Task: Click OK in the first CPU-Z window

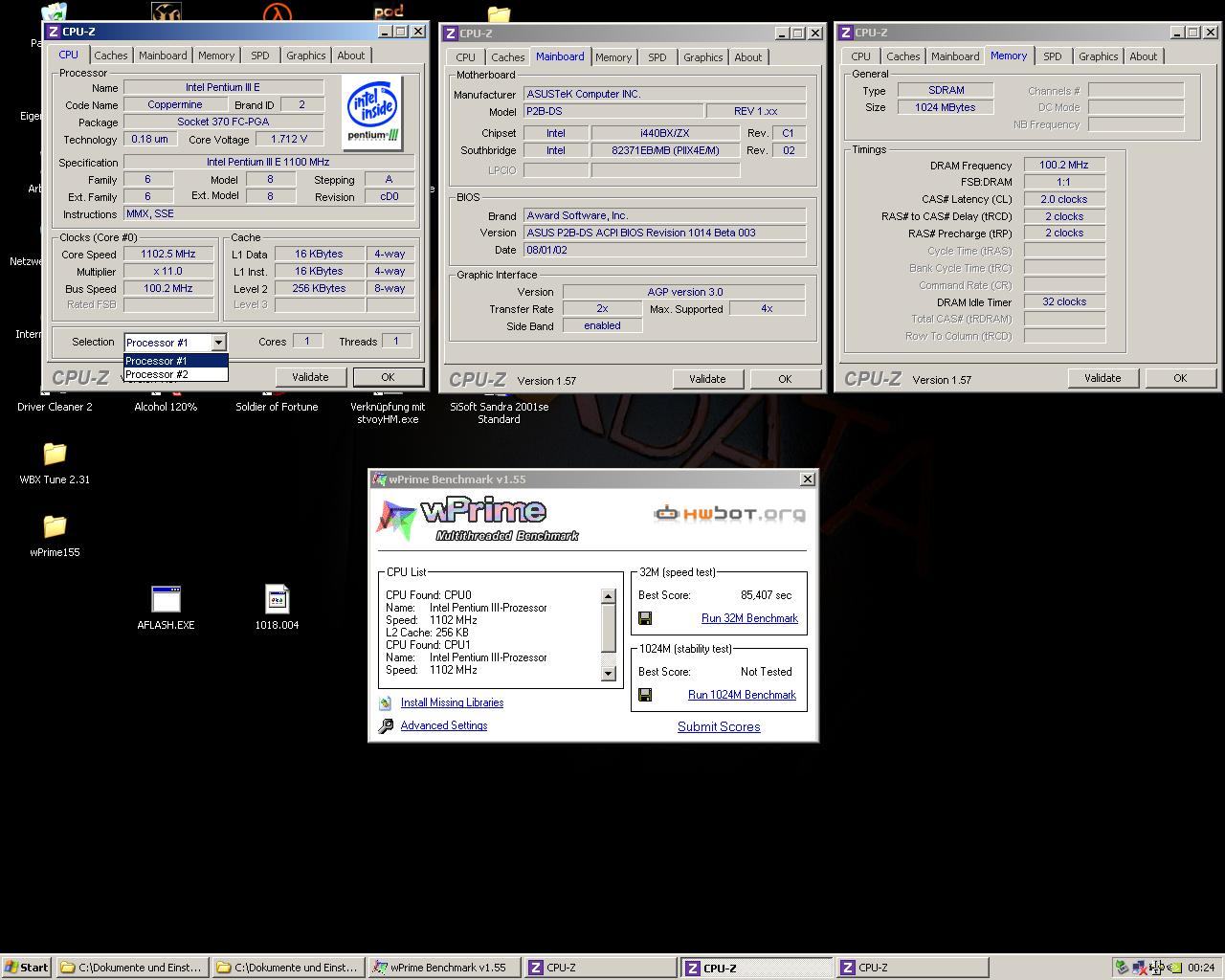Action: pos(388,377)
